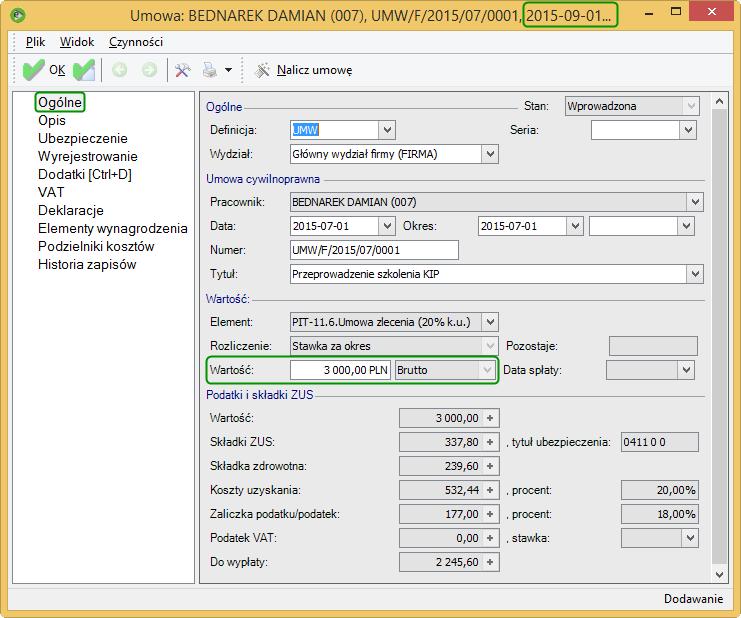Click the Pozostaje field
Viewport: 741px width, 618px height.
pos(653,346)
